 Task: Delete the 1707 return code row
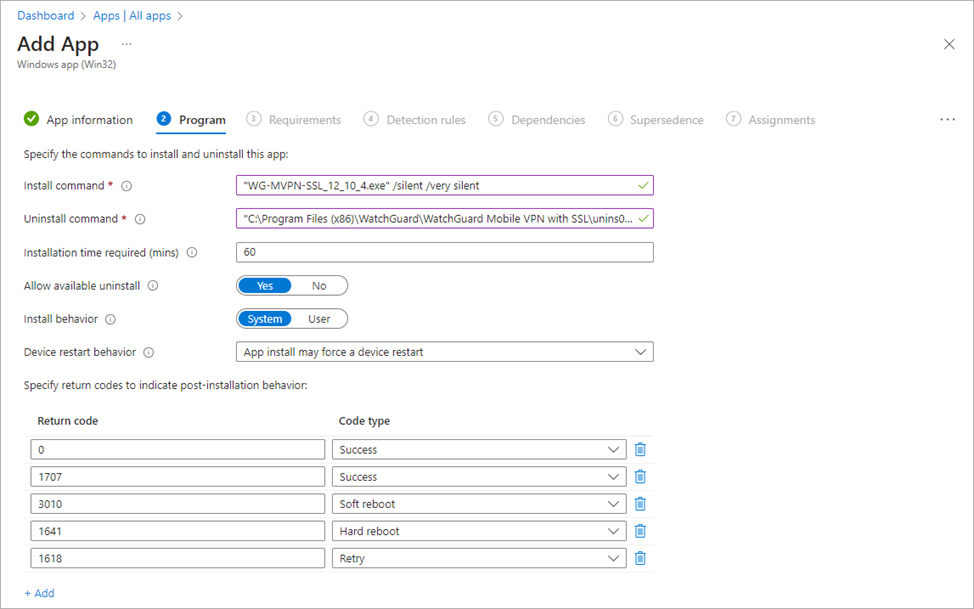[x=640, y=477]
